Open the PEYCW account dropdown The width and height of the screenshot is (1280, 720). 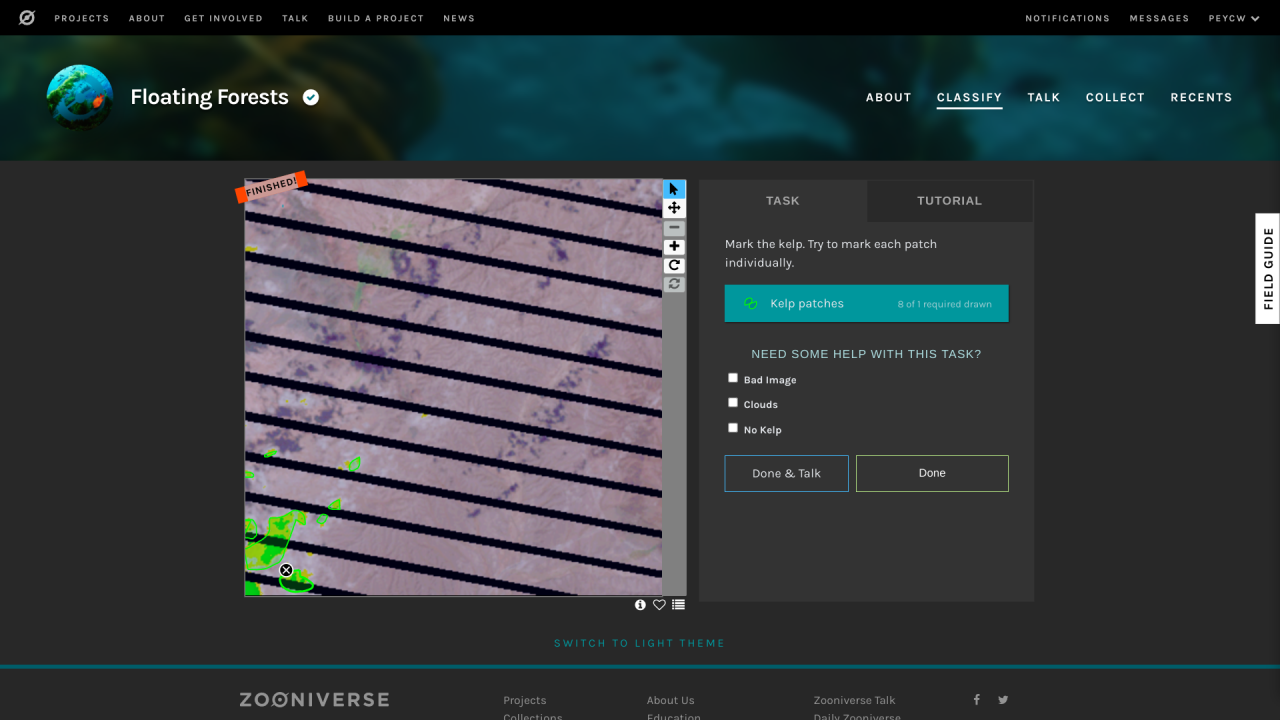point(1234,18)
